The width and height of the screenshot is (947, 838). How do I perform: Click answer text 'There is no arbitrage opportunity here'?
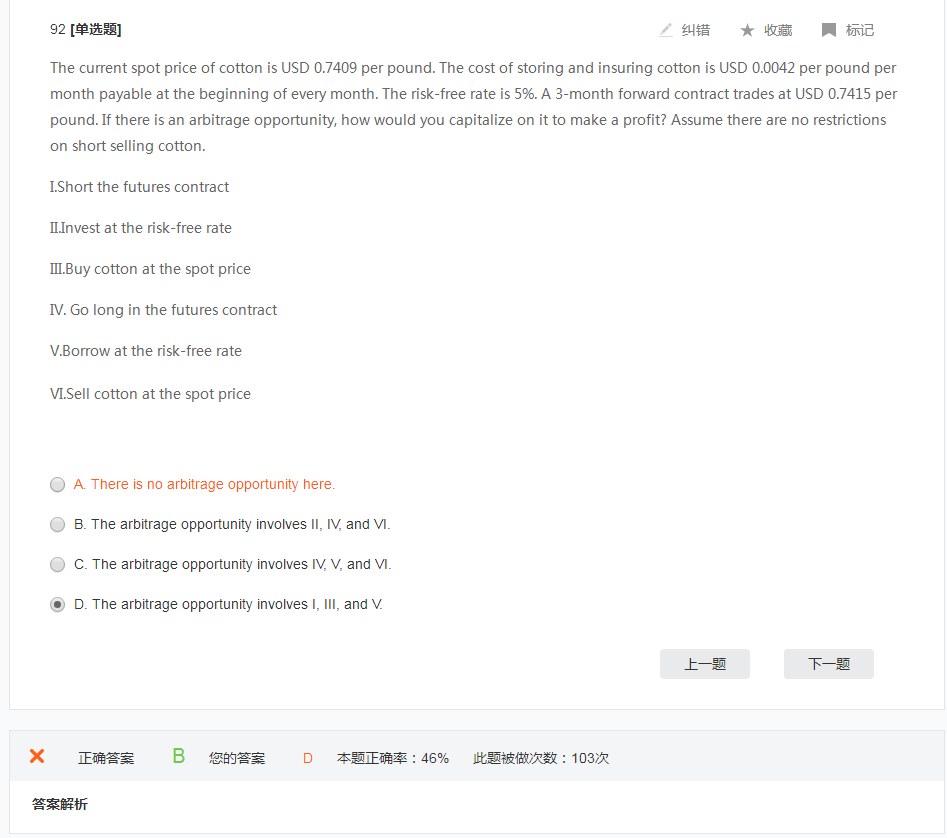click(x=212, y=485)
